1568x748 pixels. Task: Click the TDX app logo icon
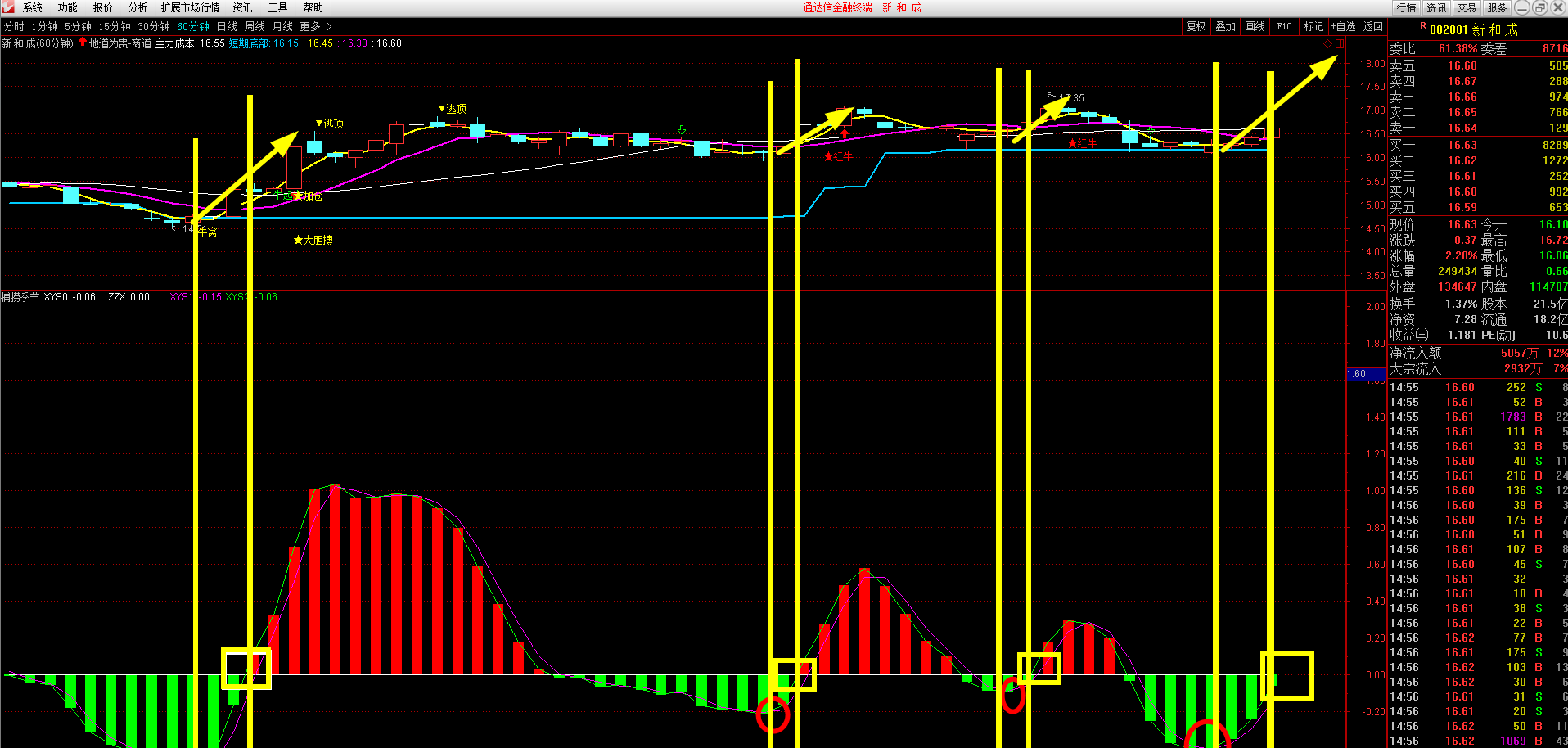click(7, 7)
